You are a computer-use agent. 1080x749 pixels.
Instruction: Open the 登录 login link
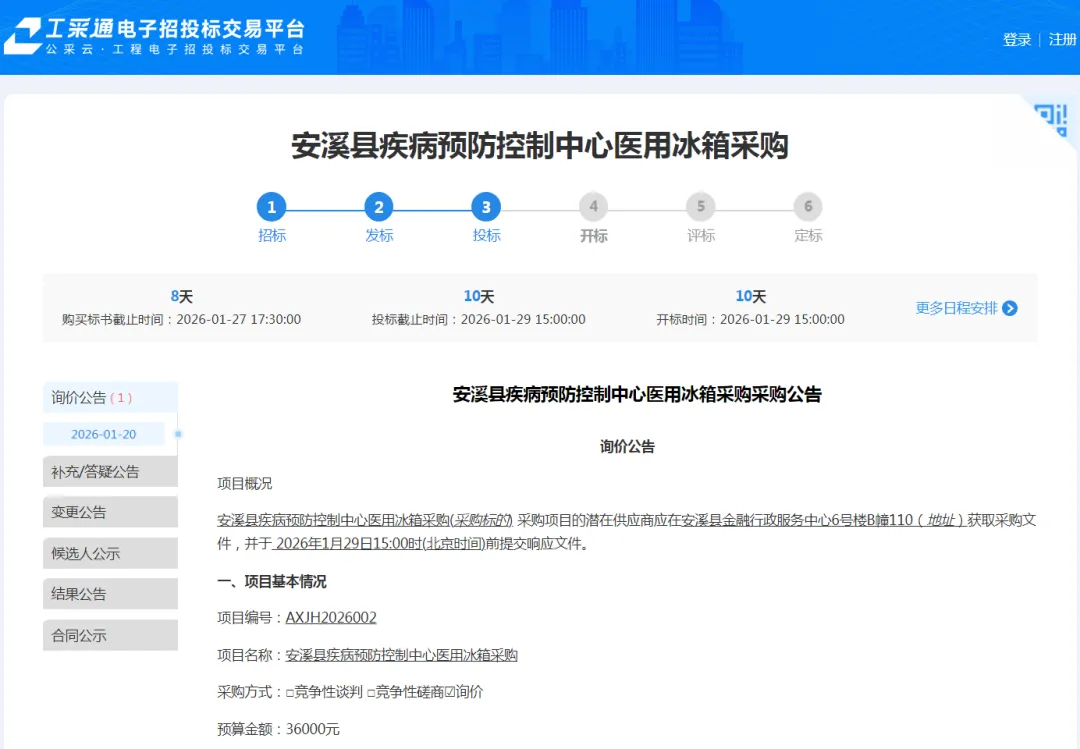pyautogui.click(x=1017, y=40)
